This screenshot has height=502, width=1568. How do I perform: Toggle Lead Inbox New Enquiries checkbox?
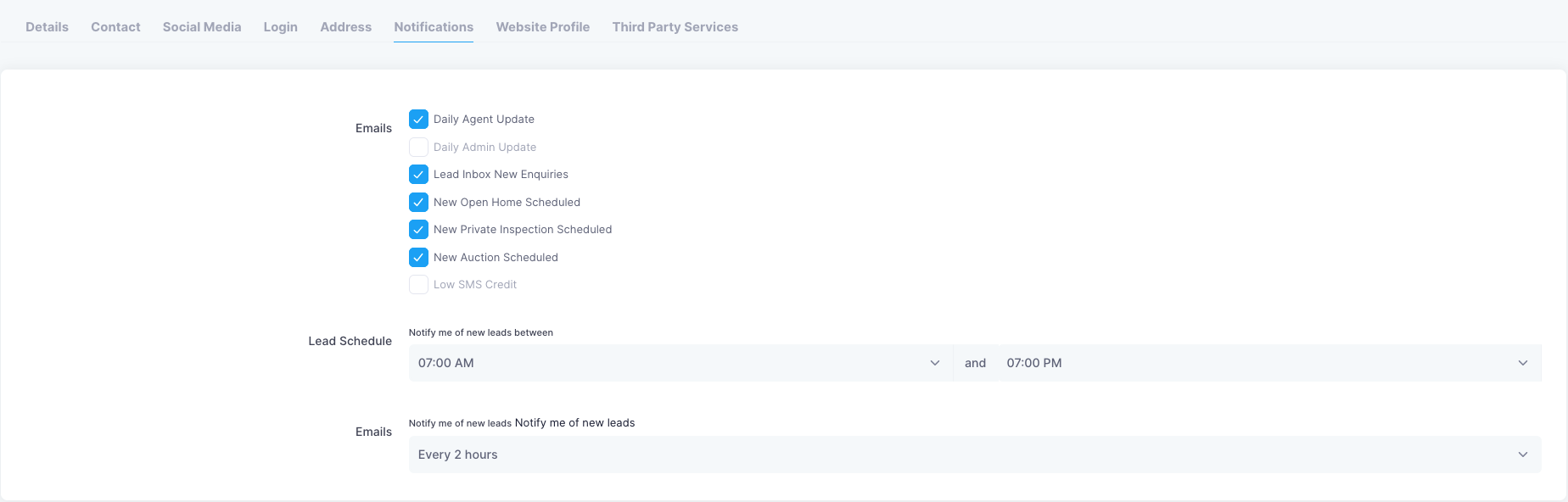click(x=418, y=175)
